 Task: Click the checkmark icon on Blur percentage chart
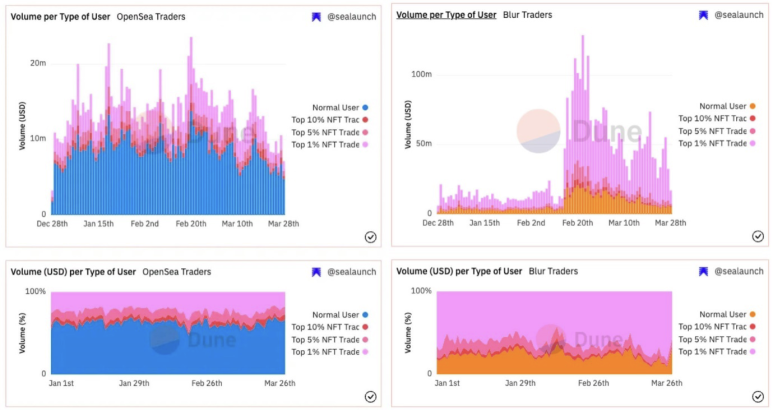click(x=758, y=397)
